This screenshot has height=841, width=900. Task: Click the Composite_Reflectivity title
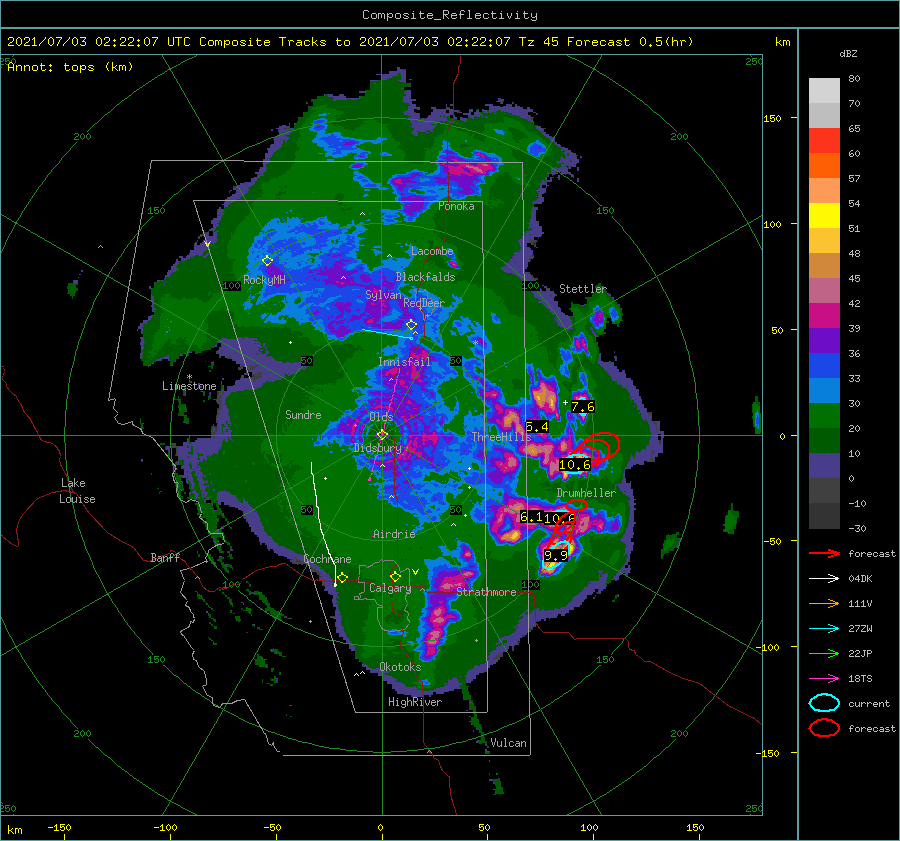coord(449,15)
